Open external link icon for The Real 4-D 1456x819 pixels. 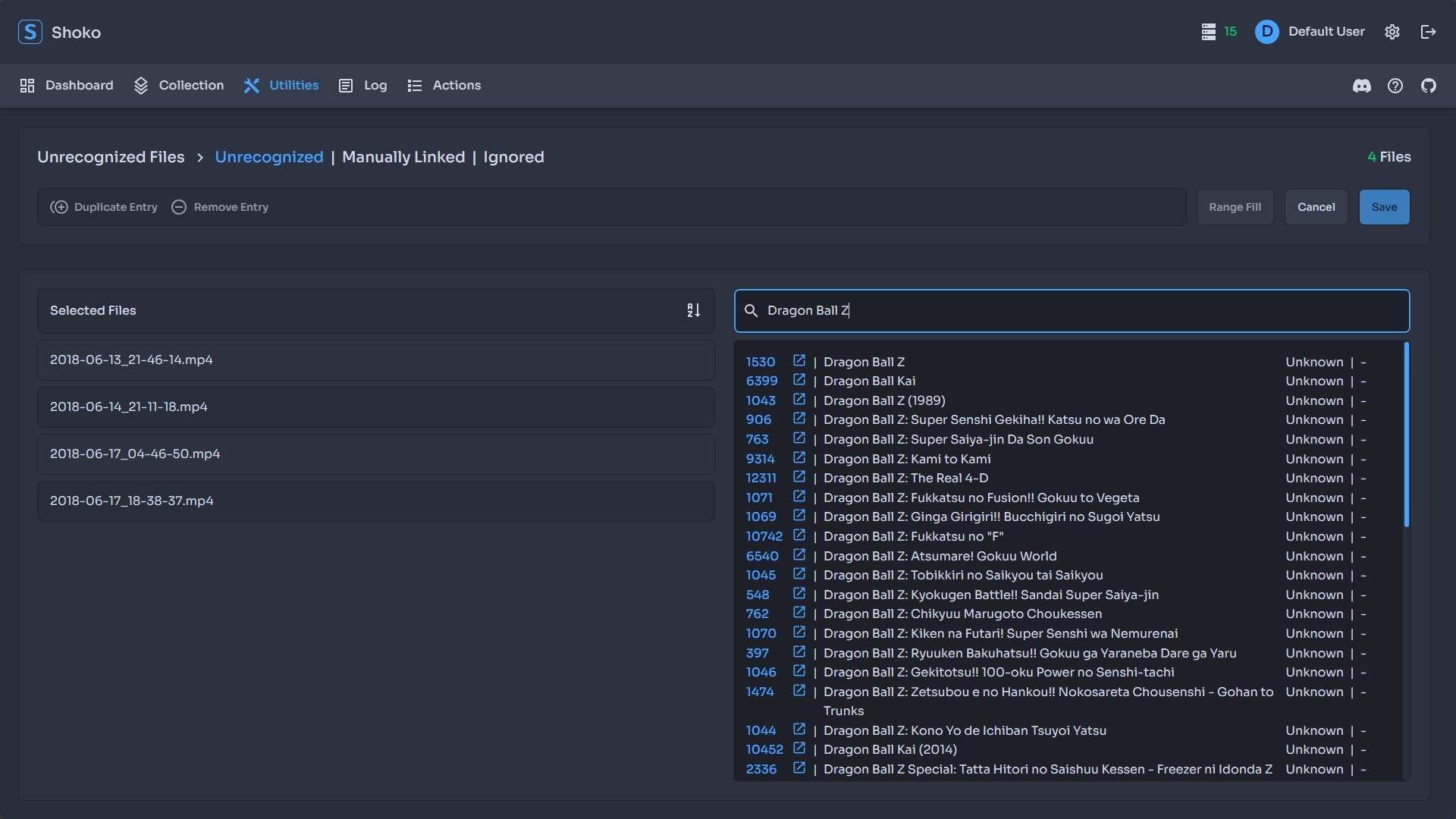(799, 477)
